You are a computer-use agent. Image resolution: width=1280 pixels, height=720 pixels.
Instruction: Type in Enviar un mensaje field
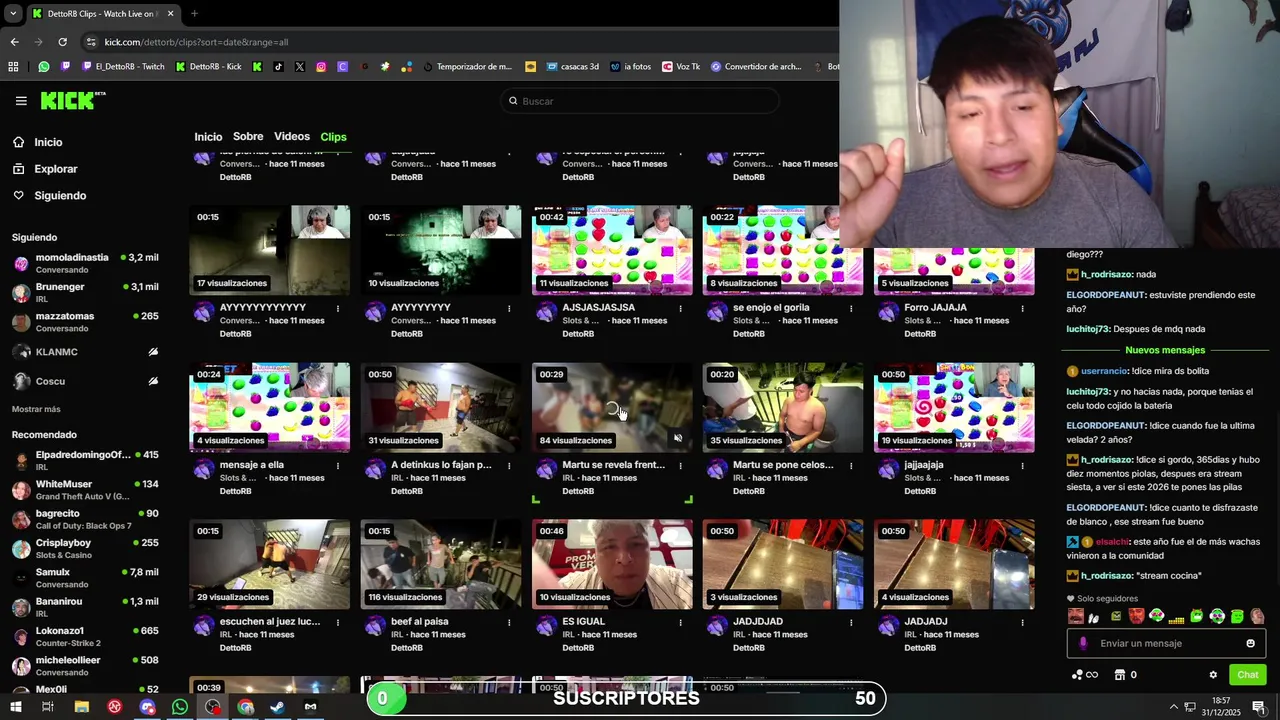[x=1166, y=644]
